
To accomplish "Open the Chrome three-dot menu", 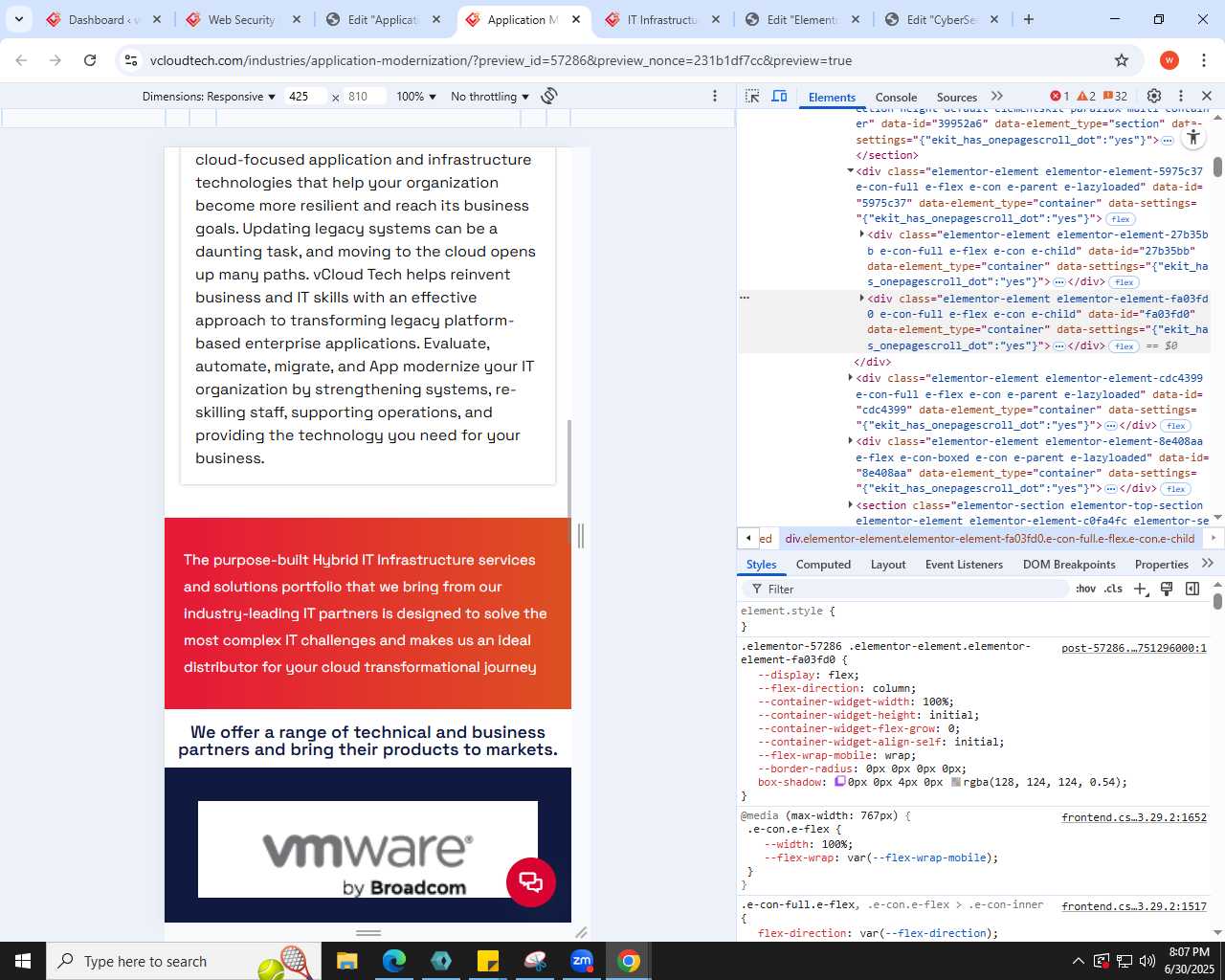I will coord(1203,60).
